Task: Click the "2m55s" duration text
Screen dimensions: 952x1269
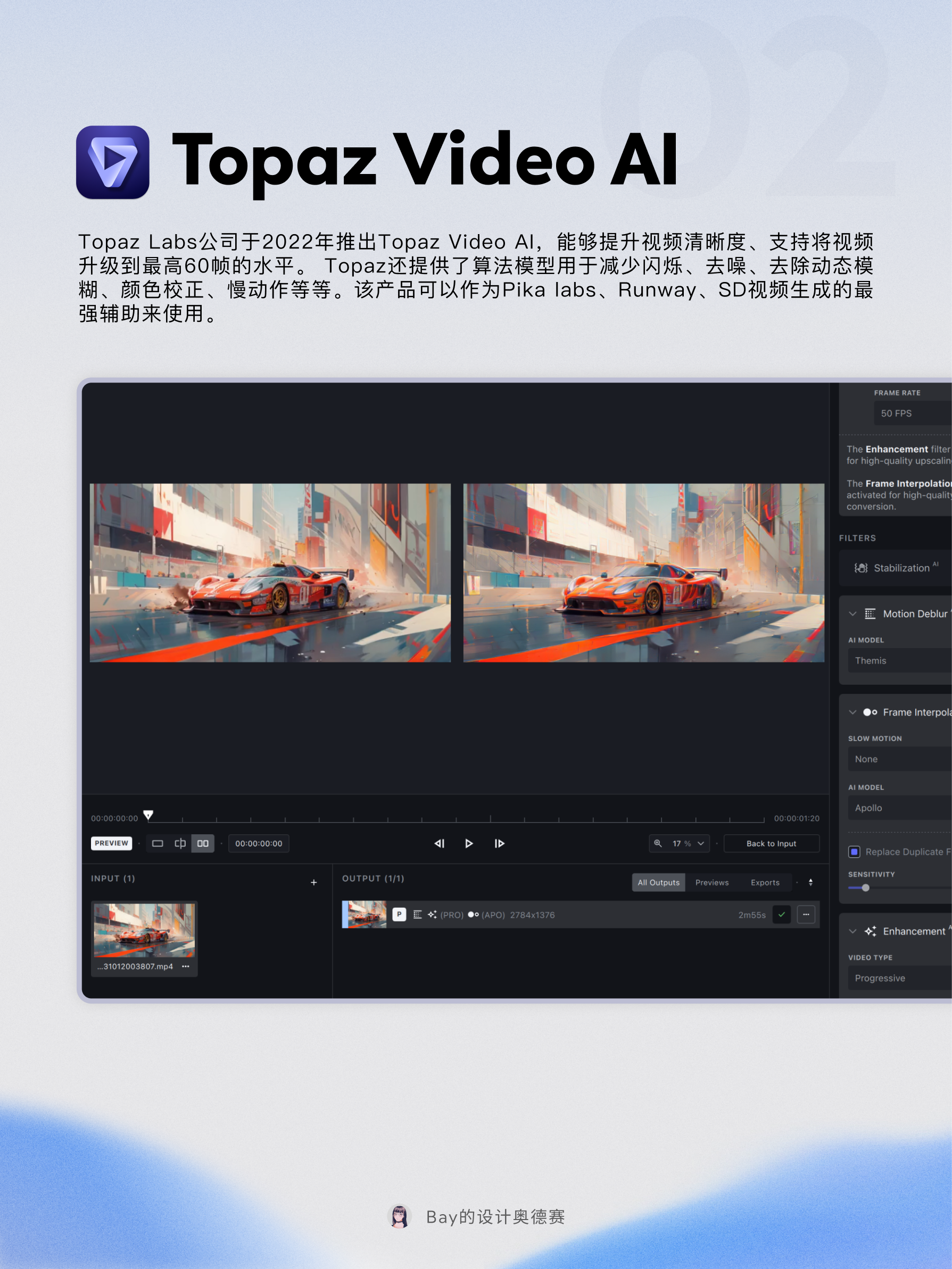Action: tap(752, 915)
